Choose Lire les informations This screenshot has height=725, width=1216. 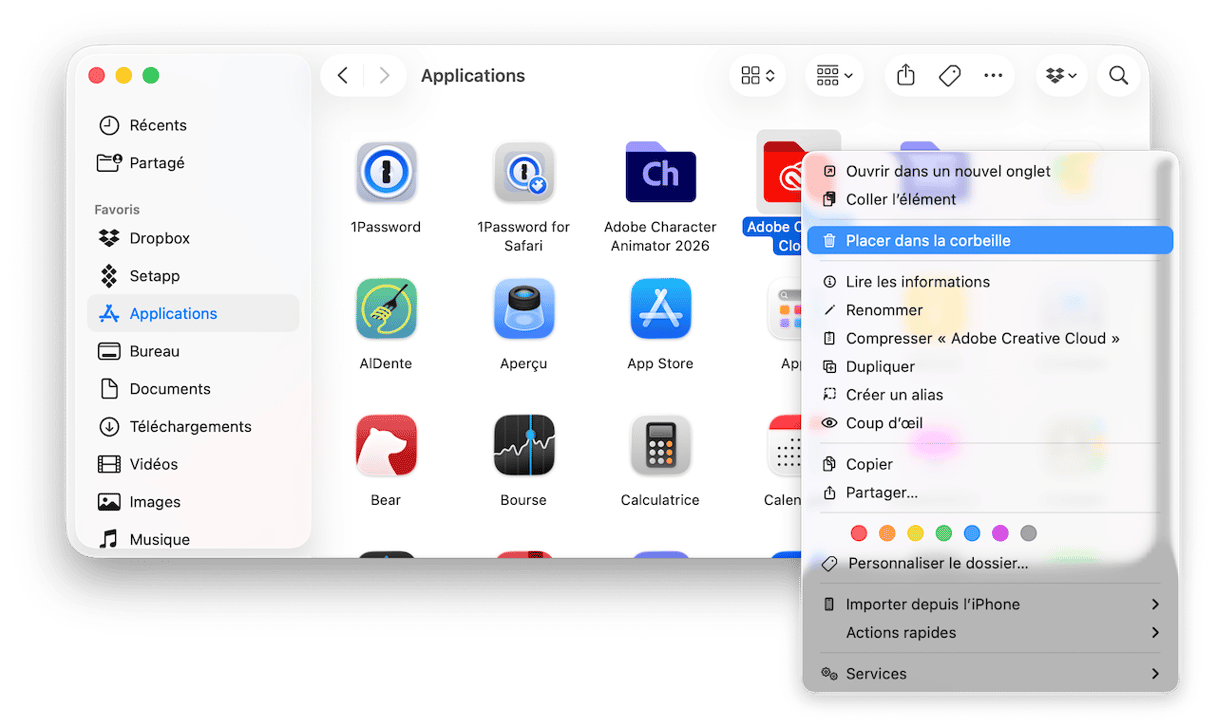pyautogui.click(x=990, y=282)
